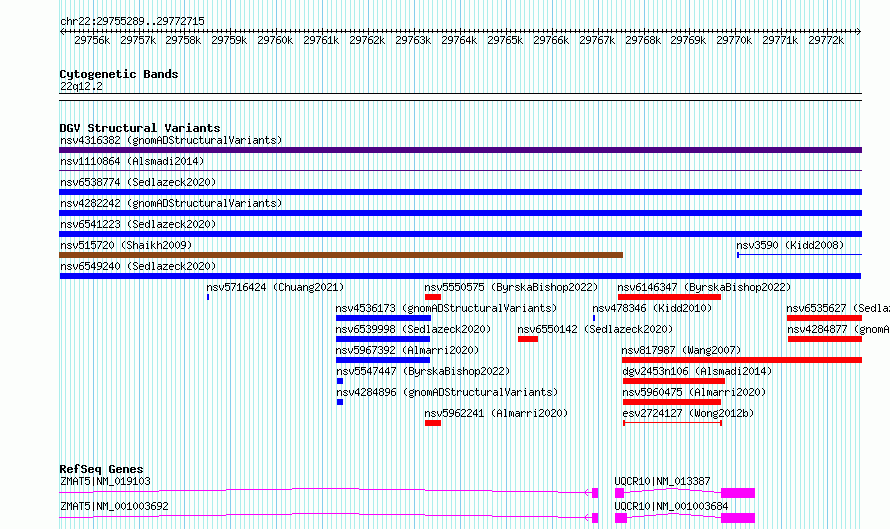Select nsv5716424 (Chuang2021) label
Screen dimensions: 890x529
point(275,287)
